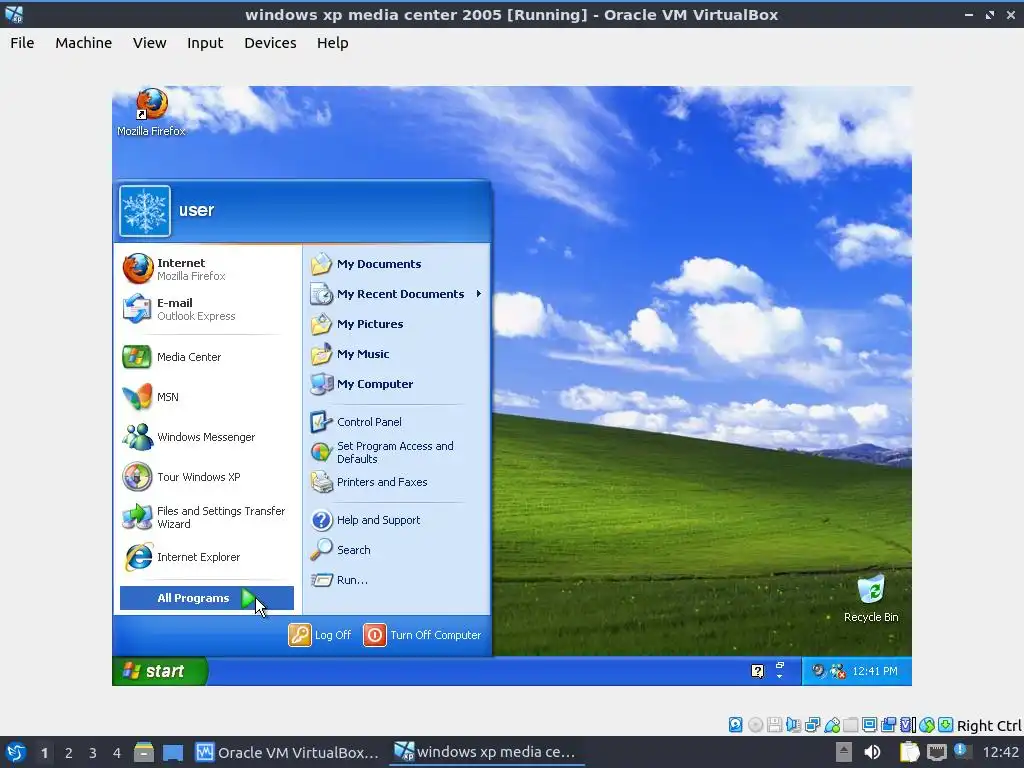Open VirtualBox File menu
1024x768 pixels.
(x=22, y=42)
